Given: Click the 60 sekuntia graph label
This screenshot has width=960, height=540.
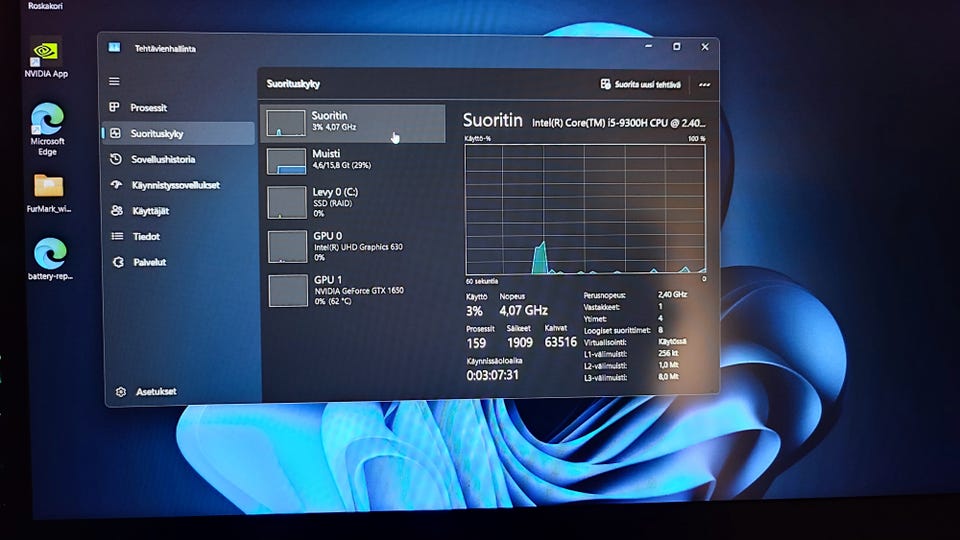Looking at the screenshot, I should tap(482, 281).
